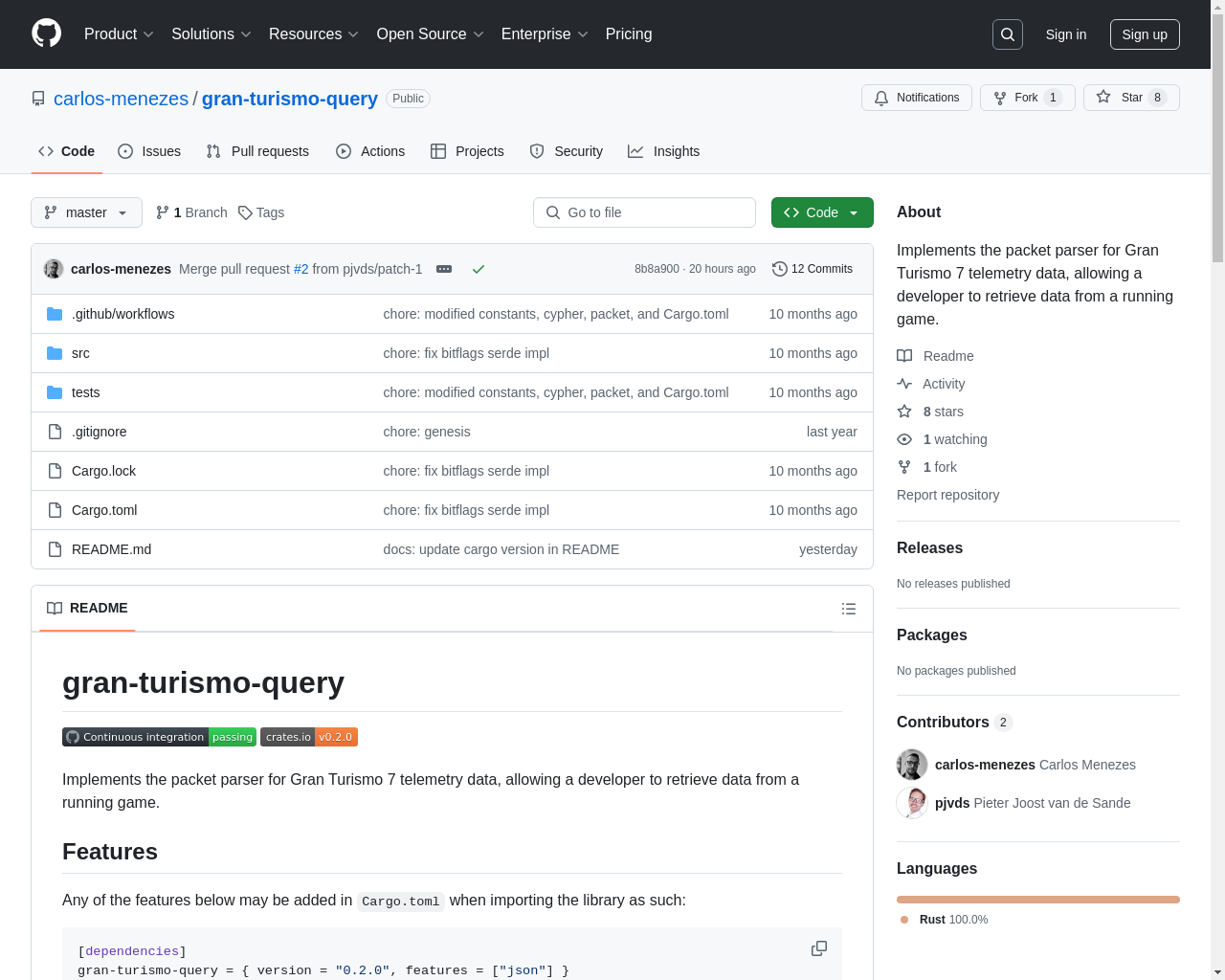The image size is (1225, 980).
Task: Go to the Pricing page
Action: [629, 34]
